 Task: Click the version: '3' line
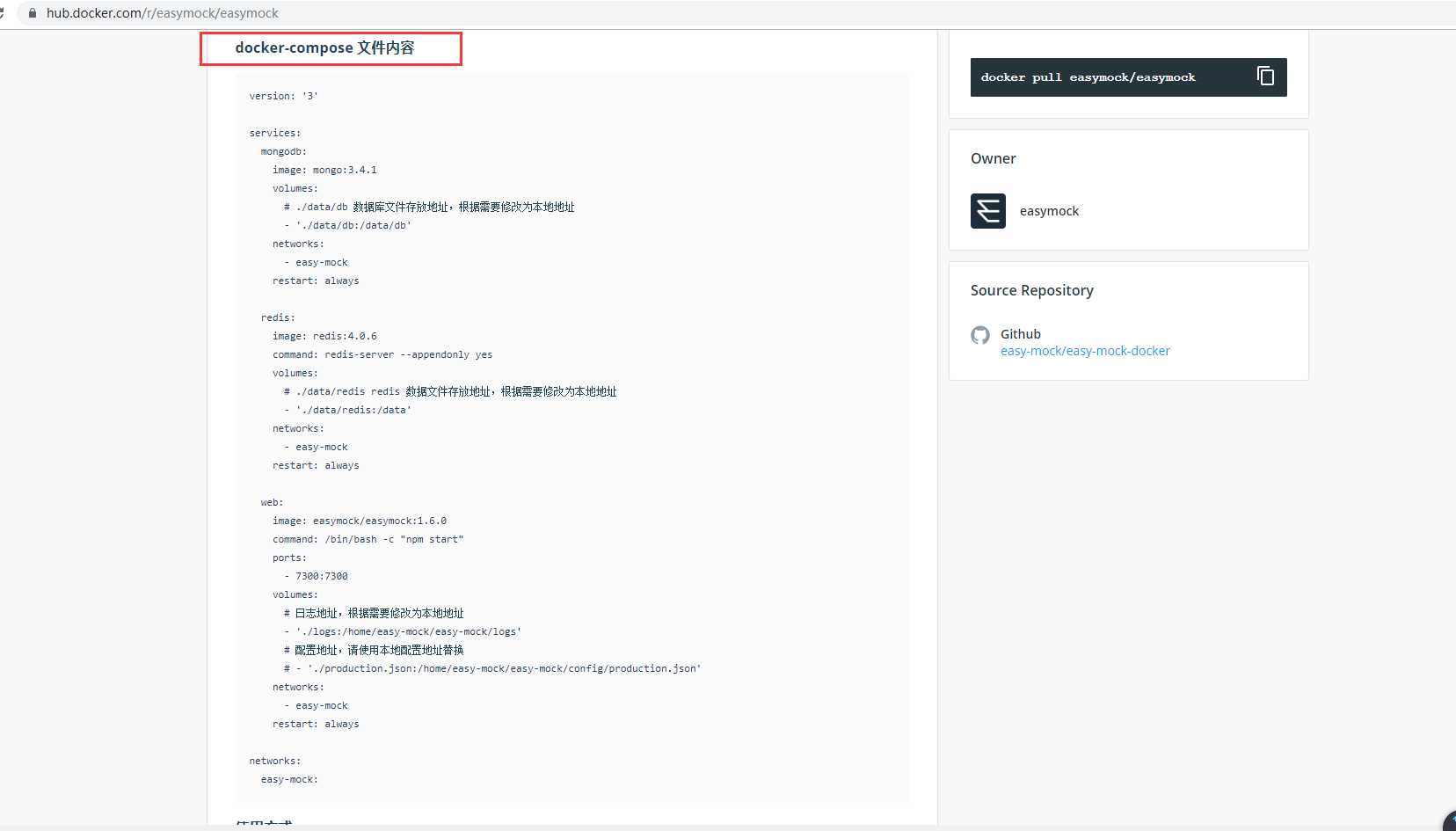point(283,96)
